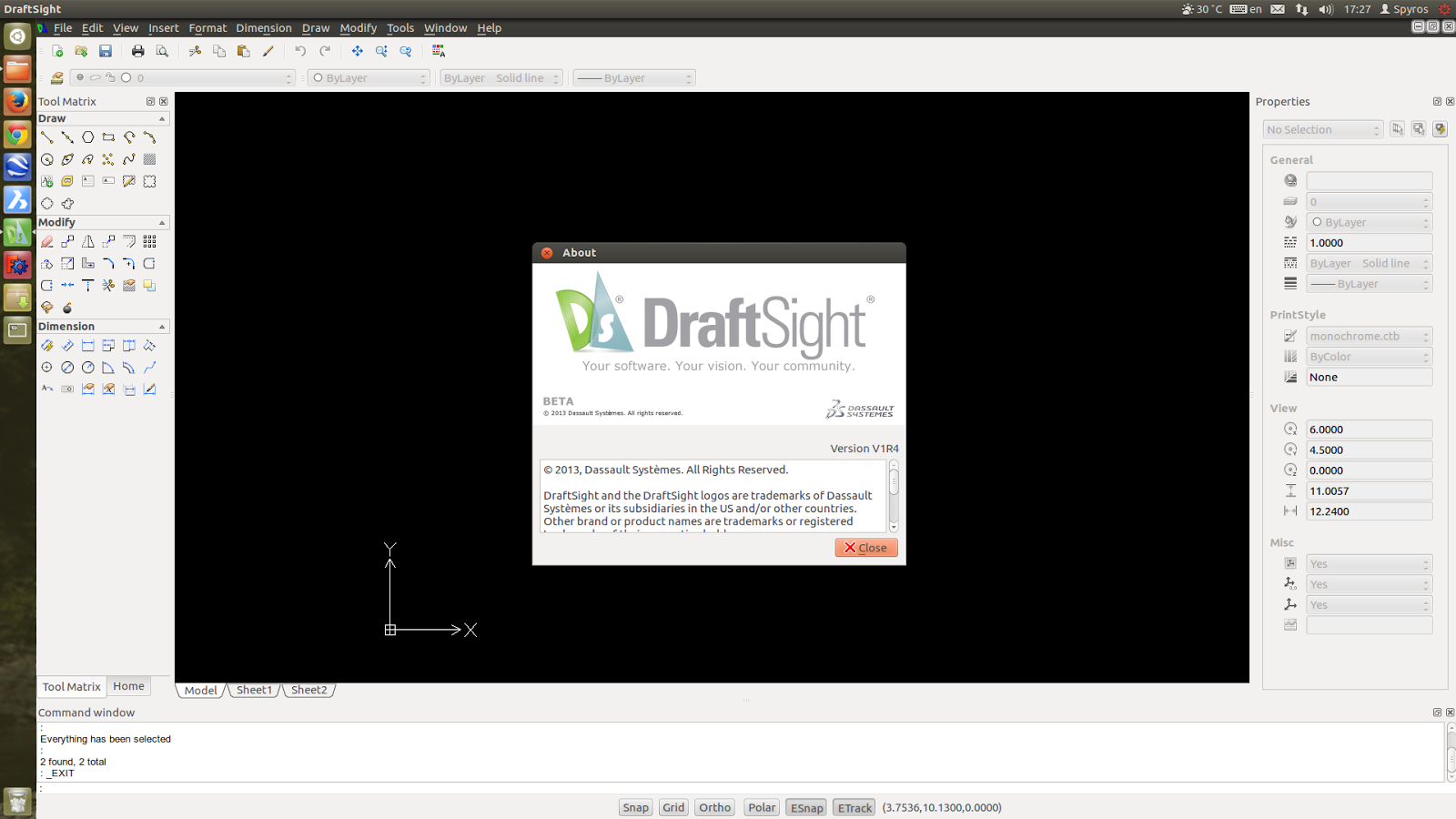Viewport: 1456px width, 819px height.
Task: Click the About dialog text scrollbar
Action: 894,496
